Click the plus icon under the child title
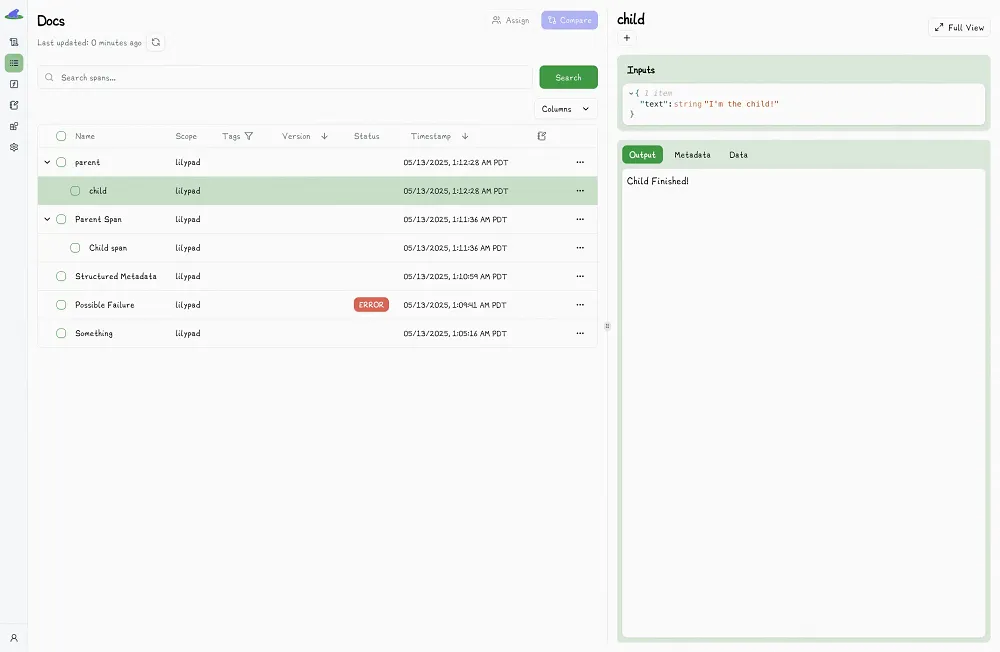The width and height of the screenshot is (1000, 652). coord(627,38)
